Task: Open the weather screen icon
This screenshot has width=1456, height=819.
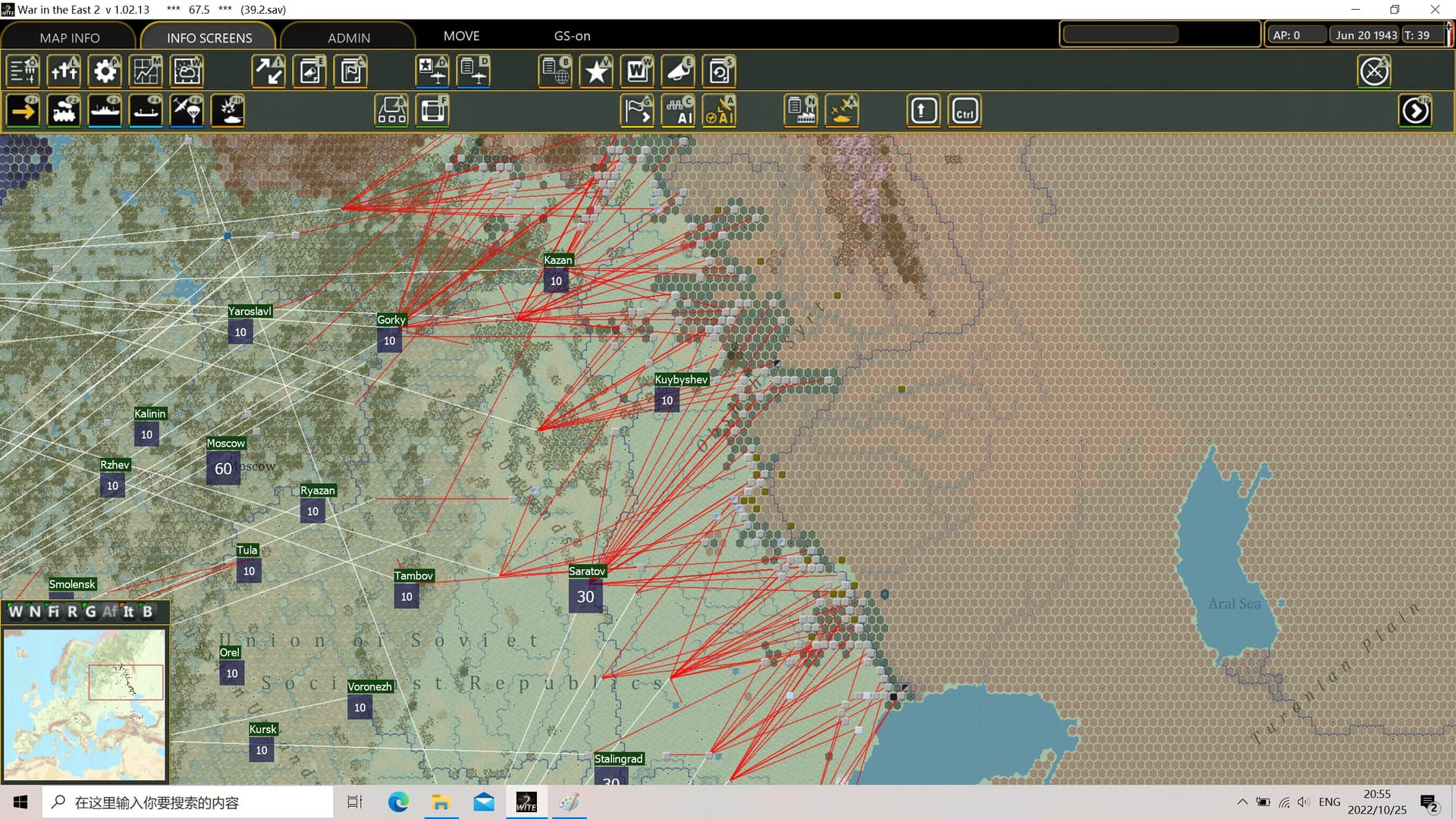Action: click(x=187, y=71)
